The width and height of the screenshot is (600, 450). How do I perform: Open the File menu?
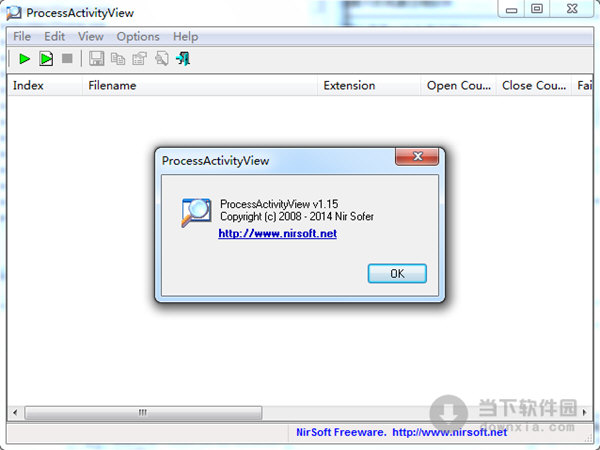tap(22, 37)
